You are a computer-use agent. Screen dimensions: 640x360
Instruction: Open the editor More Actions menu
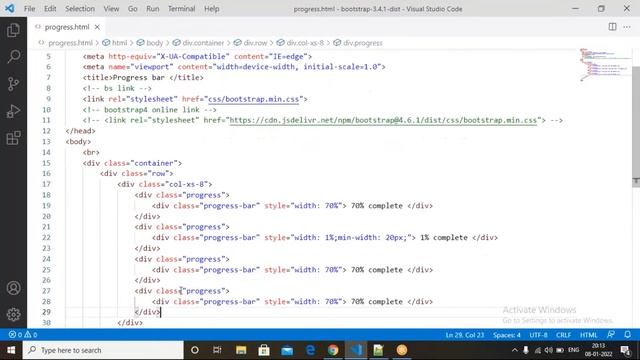(627, 27)
